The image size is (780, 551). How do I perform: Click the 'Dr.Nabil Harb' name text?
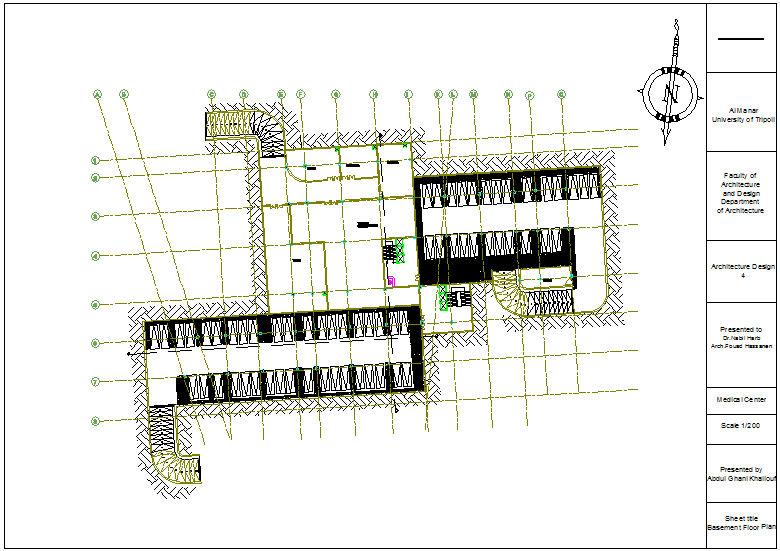[x=741, y=338]
